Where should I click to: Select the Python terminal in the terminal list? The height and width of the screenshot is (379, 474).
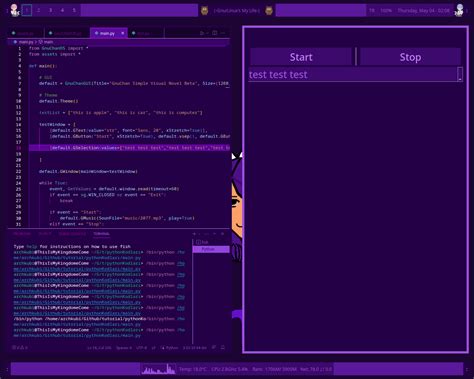211,249
